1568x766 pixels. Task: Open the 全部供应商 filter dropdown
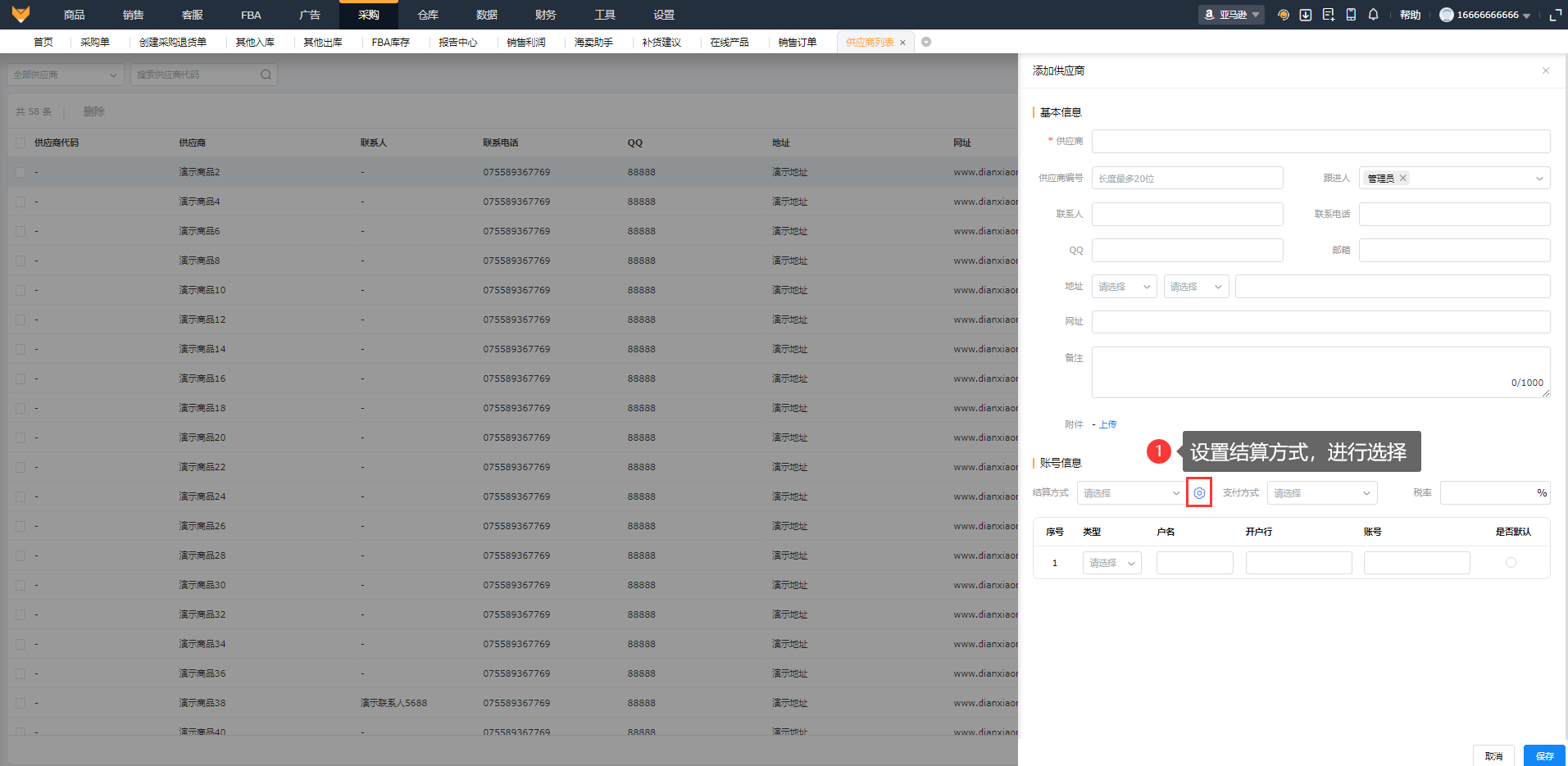click(66, 75)
